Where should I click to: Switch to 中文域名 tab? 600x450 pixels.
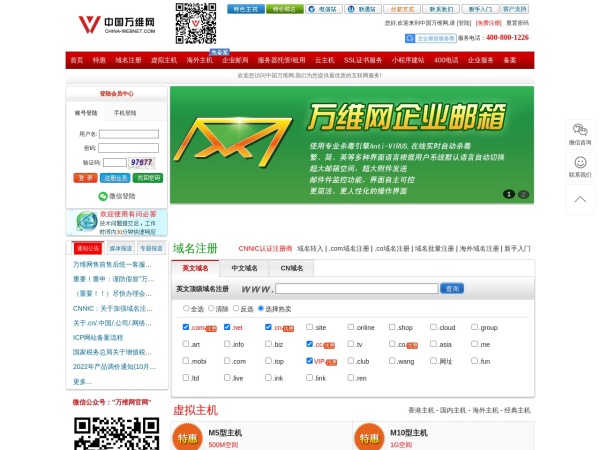coord(245,268)
